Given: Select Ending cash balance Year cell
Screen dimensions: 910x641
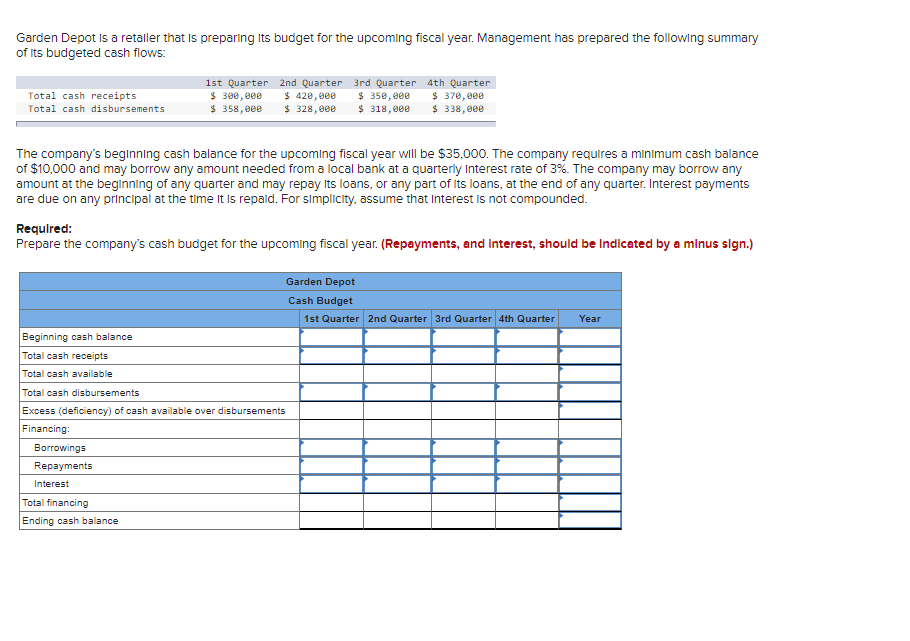Looking at the screenshot, I should pyautogui.click(x=590, y=520).
